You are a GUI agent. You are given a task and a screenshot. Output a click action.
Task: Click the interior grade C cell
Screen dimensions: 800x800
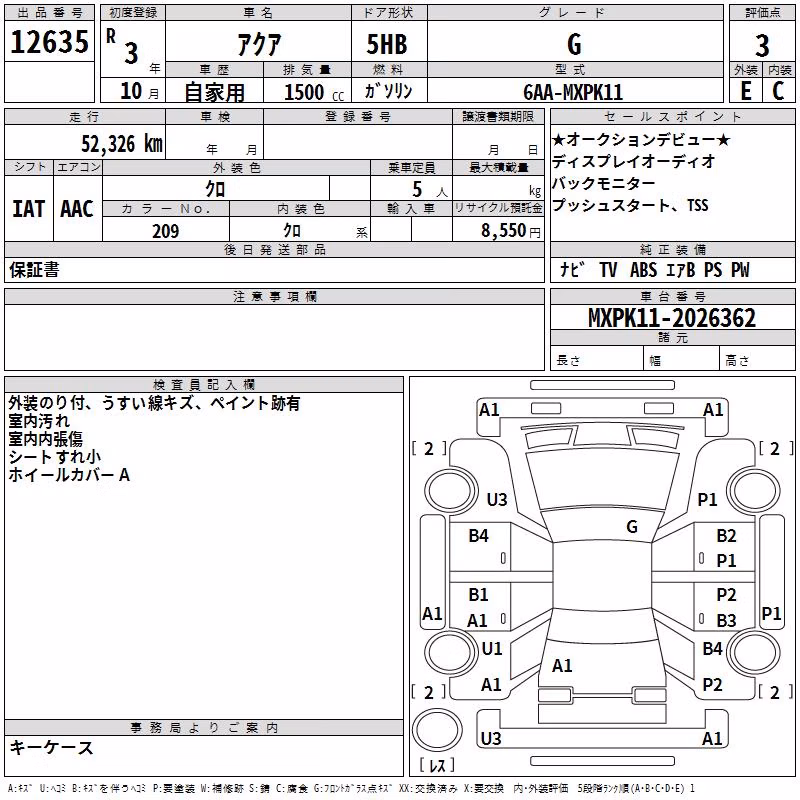click(778, 91)
